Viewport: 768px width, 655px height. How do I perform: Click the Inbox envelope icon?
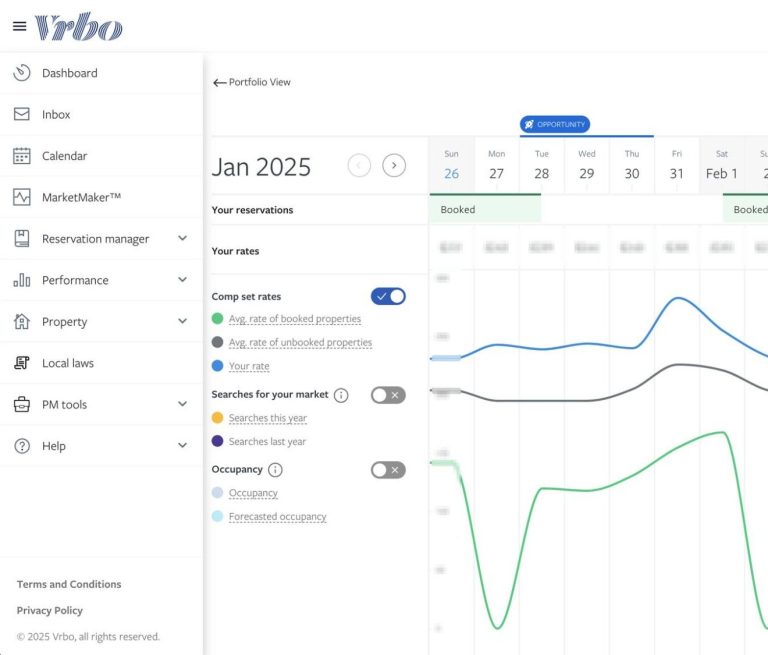tap(22, 114)
